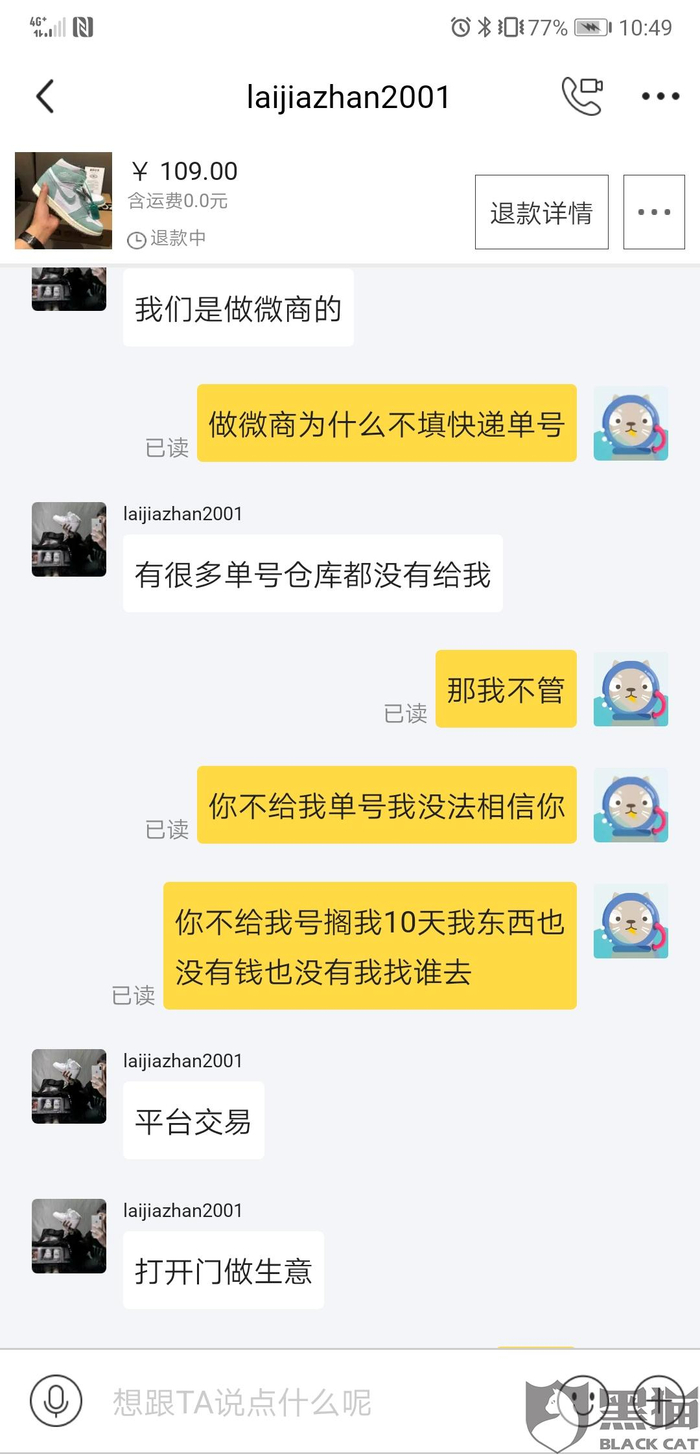
Task: Open the emoji picker icon
Action: point(583,1401)
